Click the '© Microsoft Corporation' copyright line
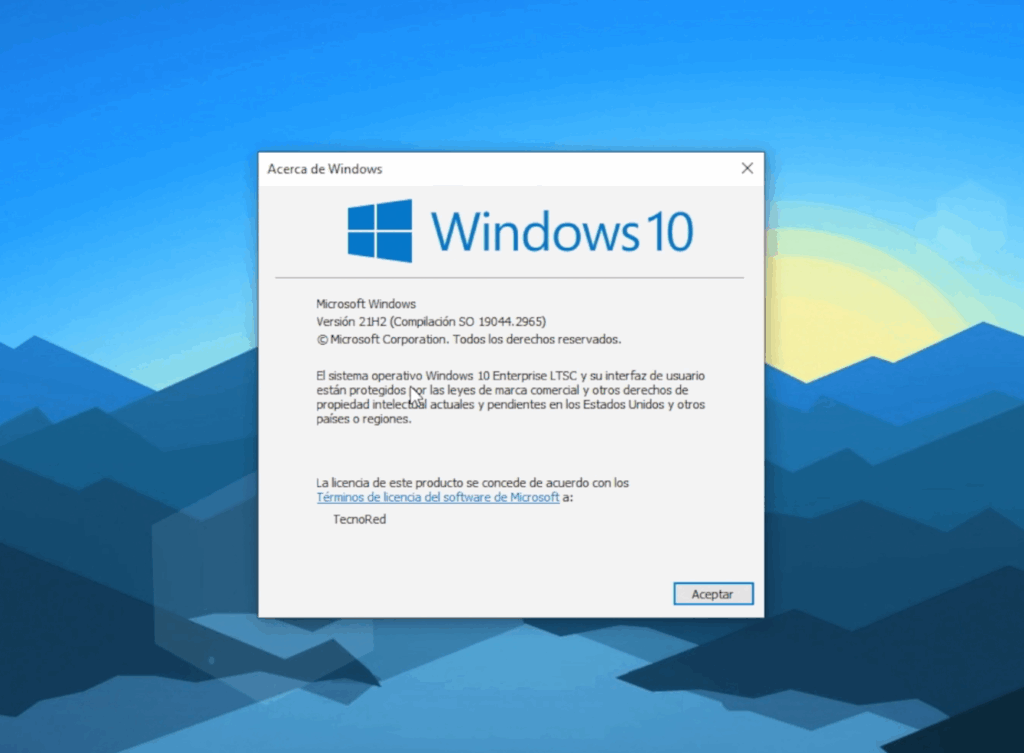This screenshot has height=753, width=1024. (x=469, y=339)
